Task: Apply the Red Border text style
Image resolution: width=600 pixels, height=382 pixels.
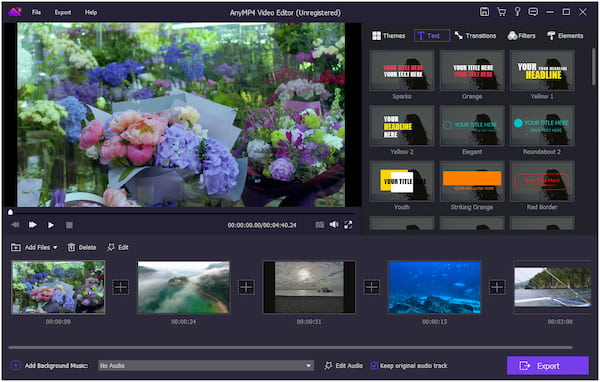Action: tap(542, 181)
